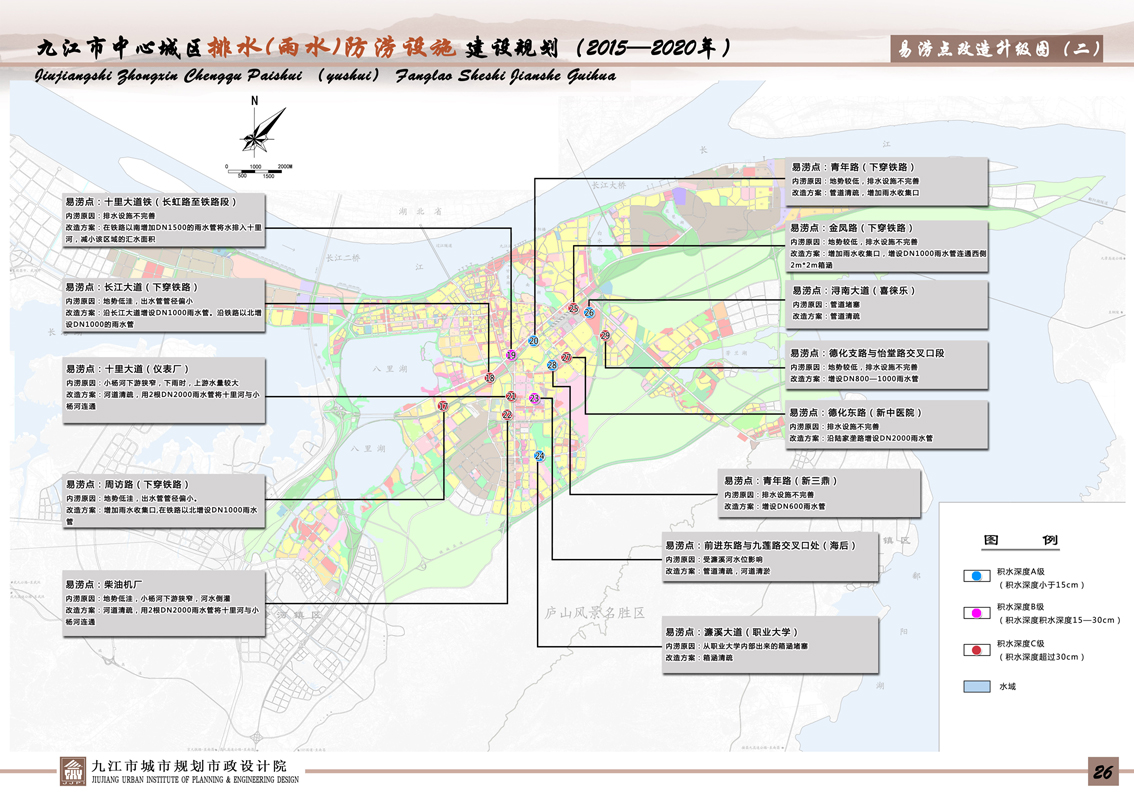Click the 水域 water area legend swatch
This screenshot has width=1134, height=802.
tap(976, 687)
